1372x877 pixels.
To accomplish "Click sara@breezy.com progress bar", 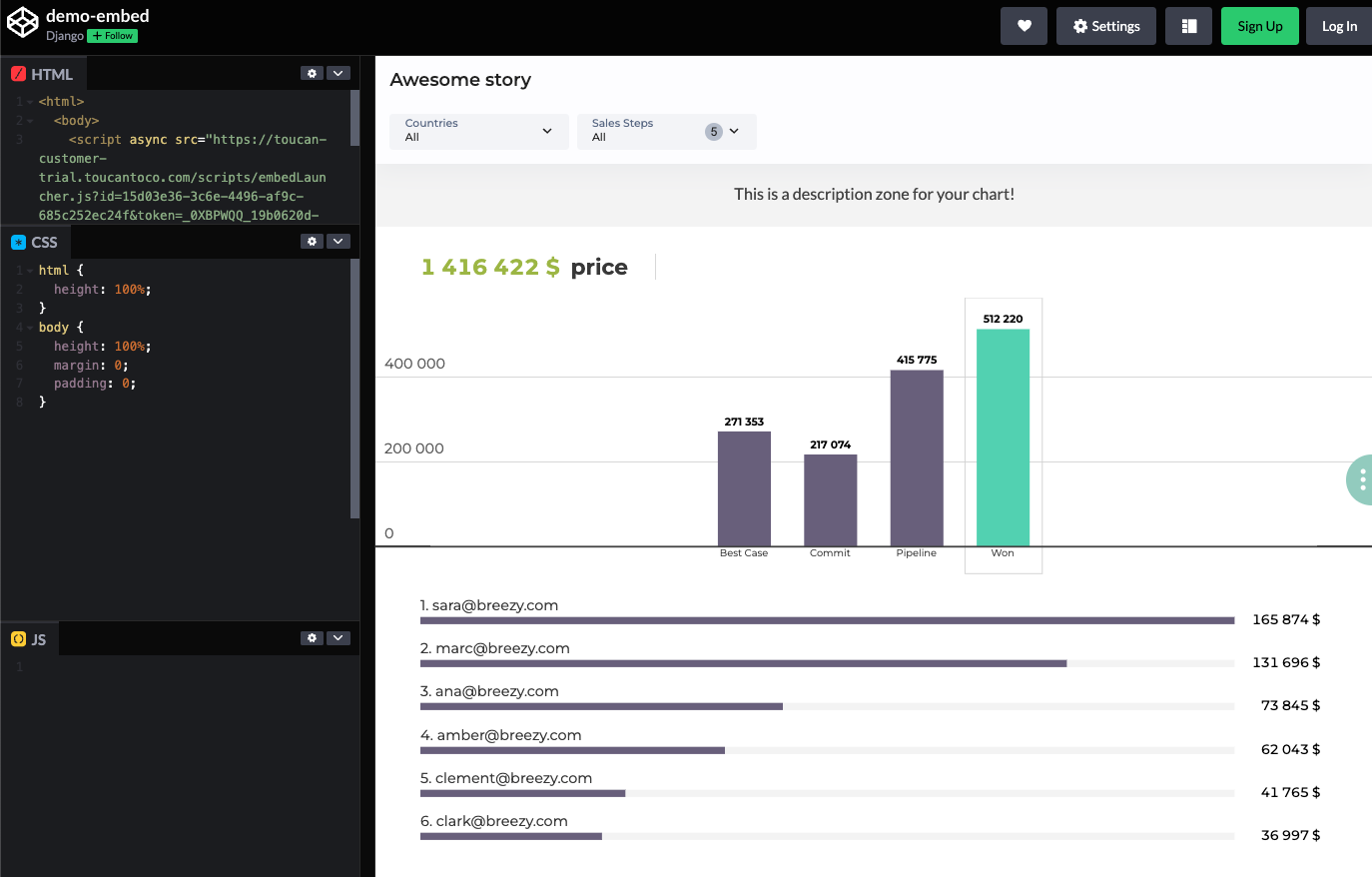I will coord(827,620).
